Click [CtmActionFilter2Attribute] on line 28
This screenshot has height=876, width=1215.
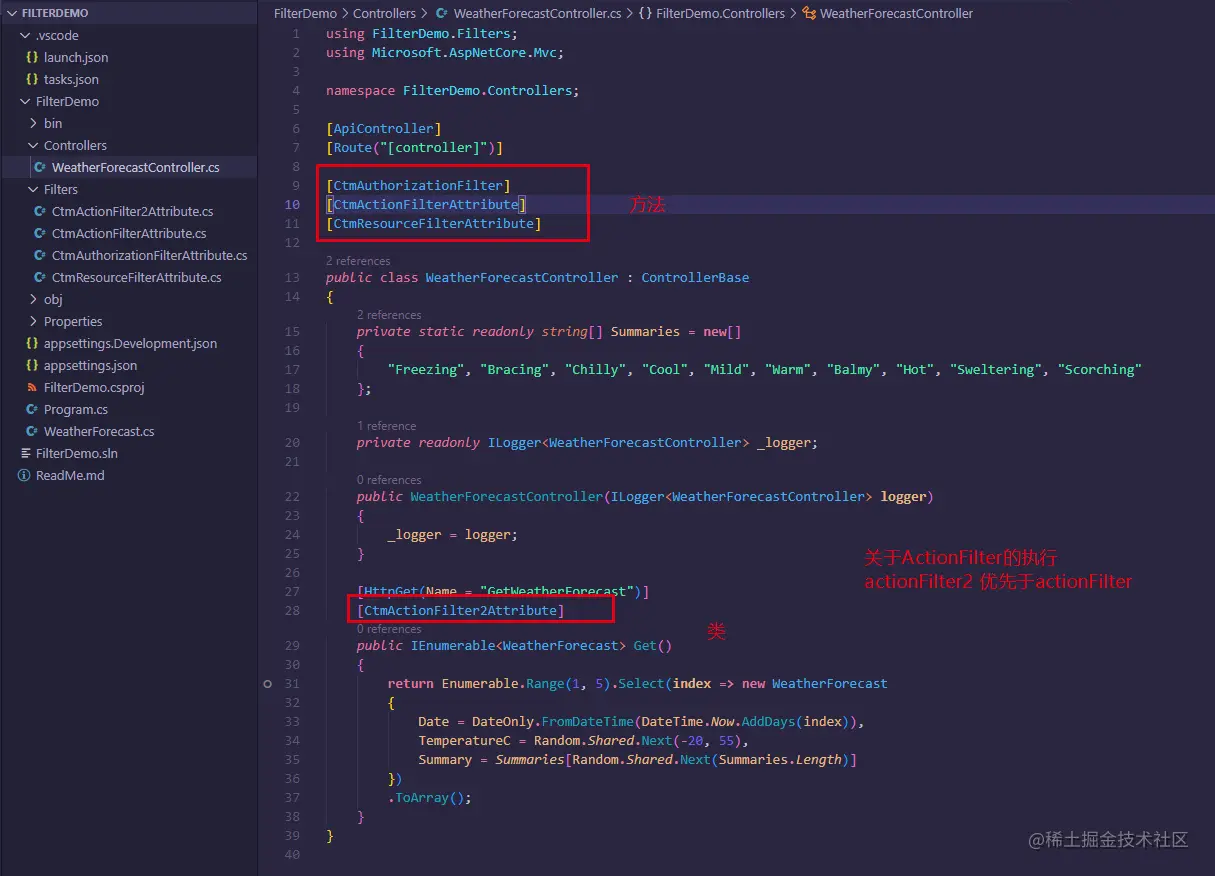461,611
